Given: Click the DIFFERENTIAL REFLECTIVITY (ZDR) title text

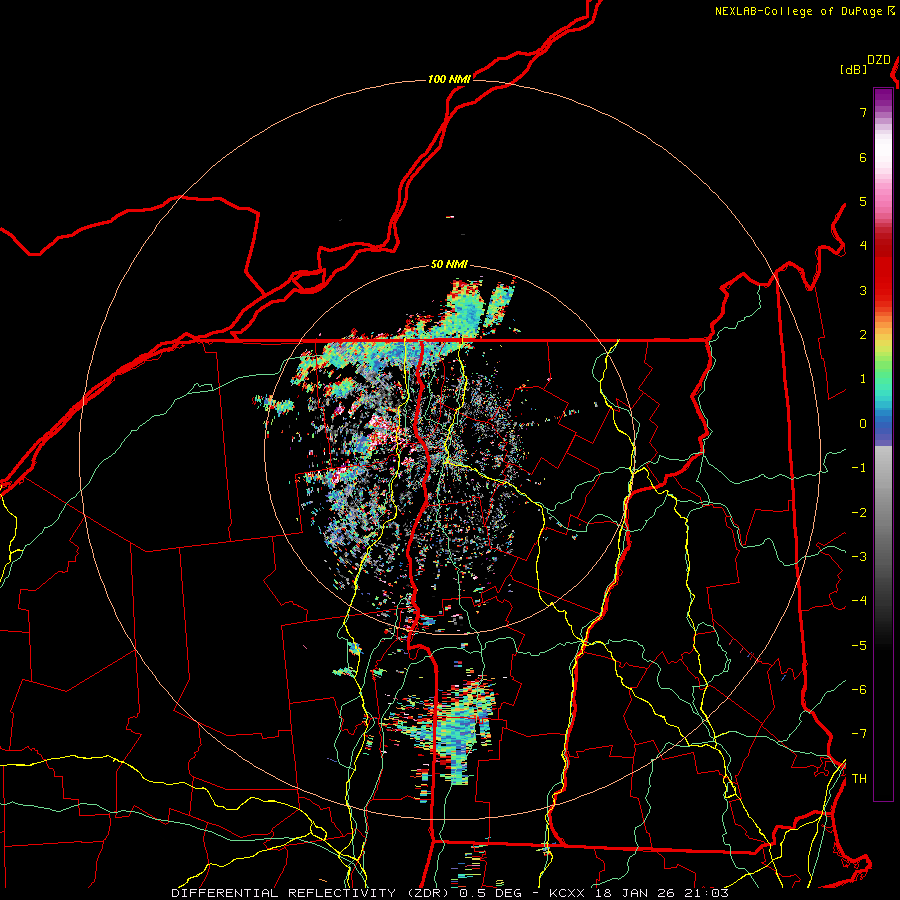Looking at the screenshot, I should (312, 893).
